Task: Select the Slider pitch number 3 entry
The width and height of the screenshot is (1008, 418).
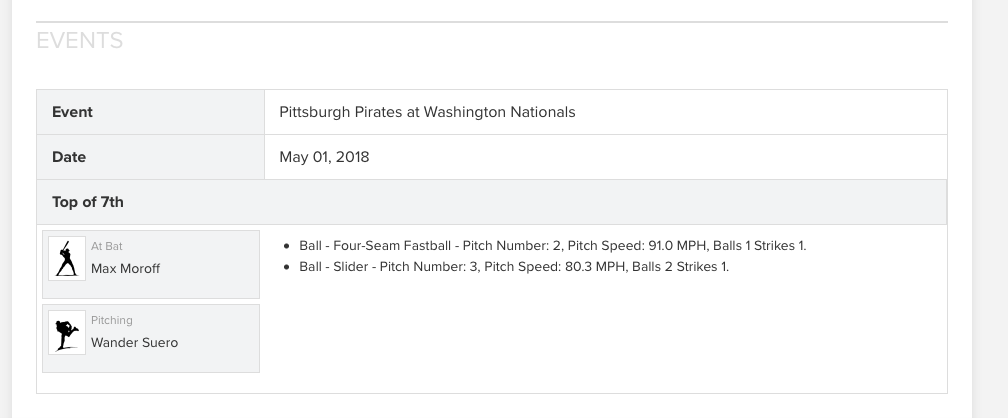Action: tap(514, 267)
